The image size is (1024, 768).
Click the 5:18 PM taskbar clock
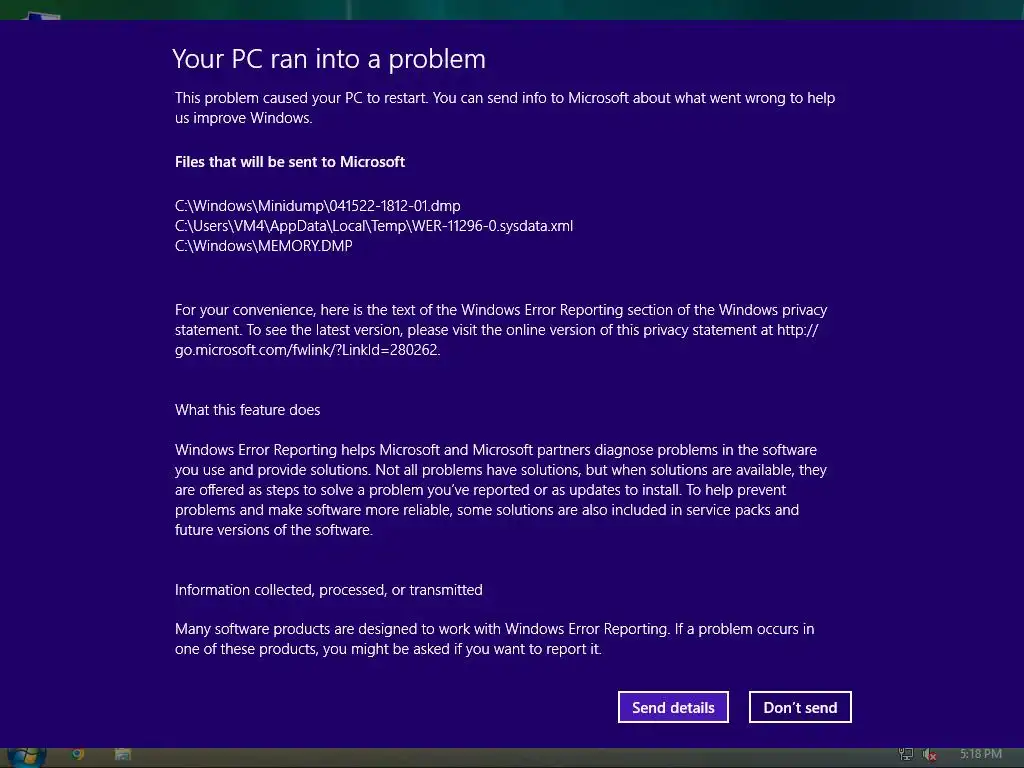[x=980, y=754]
